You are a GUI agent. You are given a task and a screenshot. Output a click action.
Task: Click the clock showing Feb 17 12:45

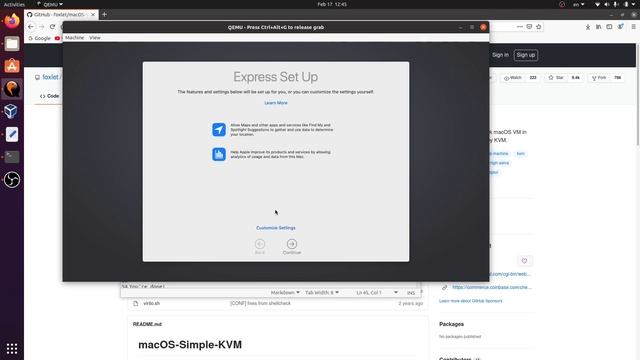(332, 4)
